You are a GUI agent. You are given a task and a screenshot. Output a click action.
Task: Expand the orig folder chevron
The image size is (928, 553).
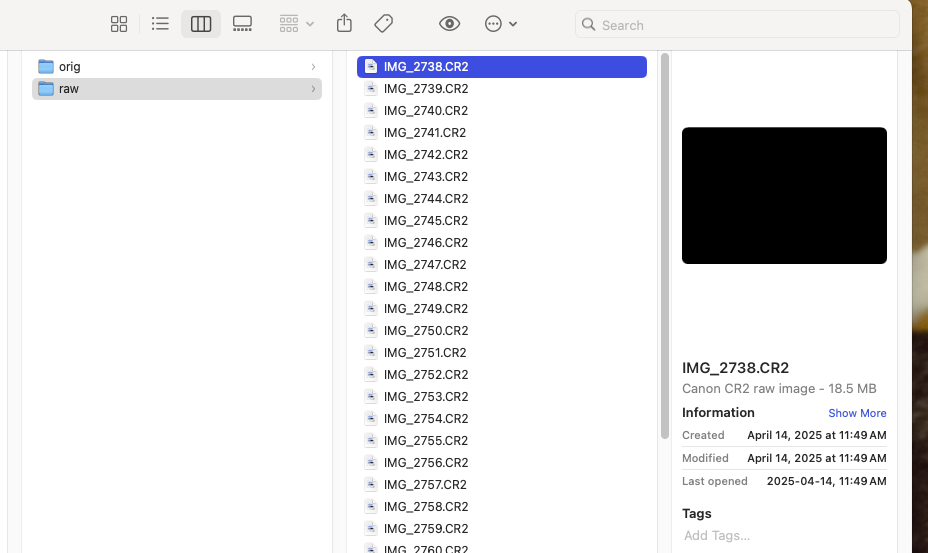pyautogui.click(x=313, y=67)
